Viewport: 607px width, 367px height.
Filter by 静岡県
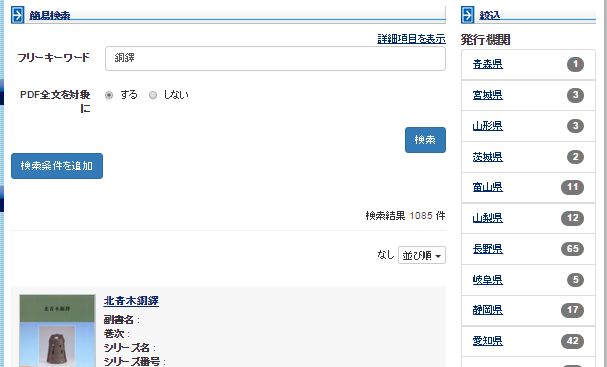pyautogui.click(x=487, y=310)
